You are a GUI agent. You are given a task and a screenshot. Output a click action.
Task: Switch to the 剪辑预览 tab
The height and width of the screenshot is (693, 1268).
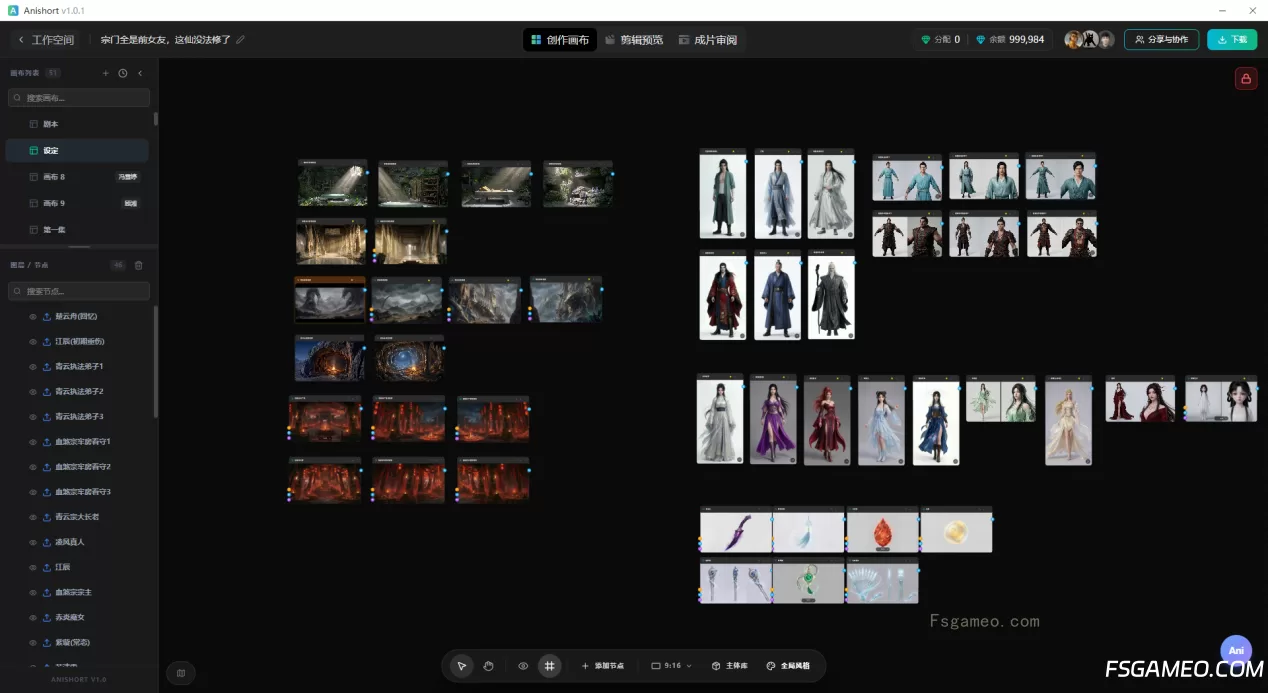pos(634,40)
